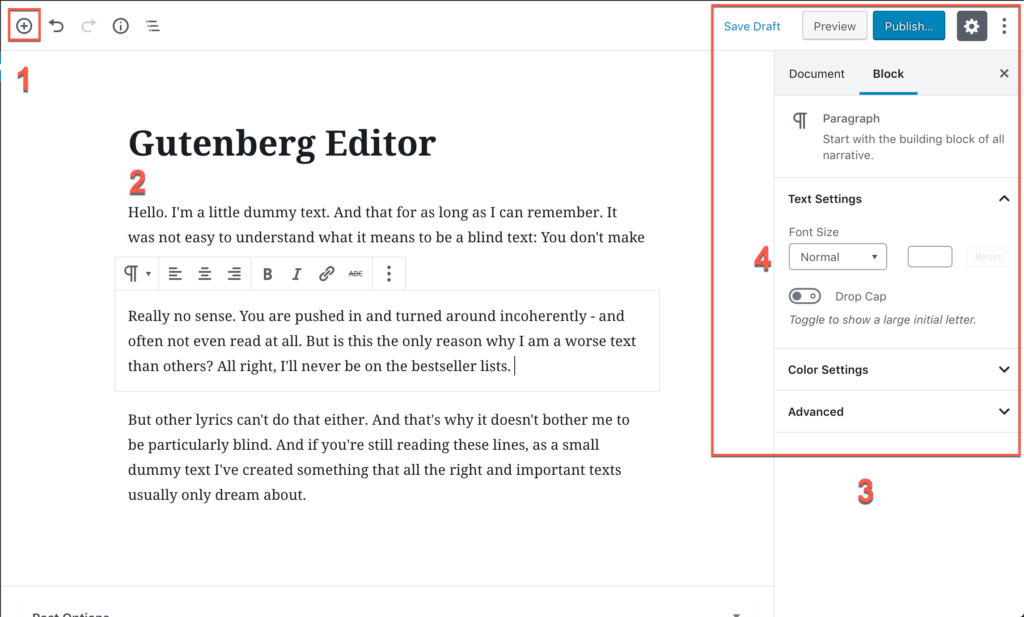
Task: Click the Gutenberg Editor title
Action: coord(282,143)
